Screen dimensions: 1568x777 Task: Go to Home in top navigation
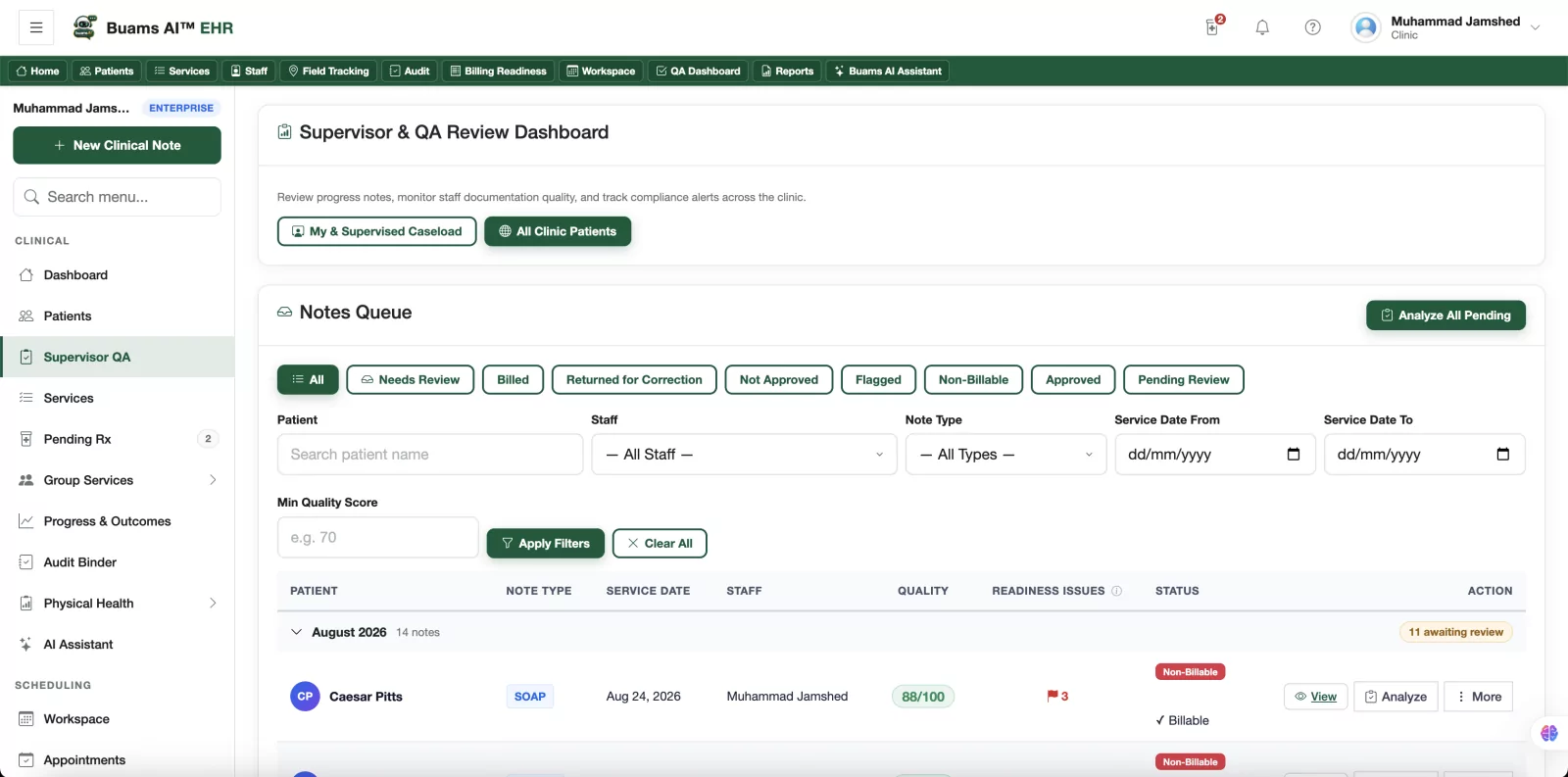[x=38, y=71]
